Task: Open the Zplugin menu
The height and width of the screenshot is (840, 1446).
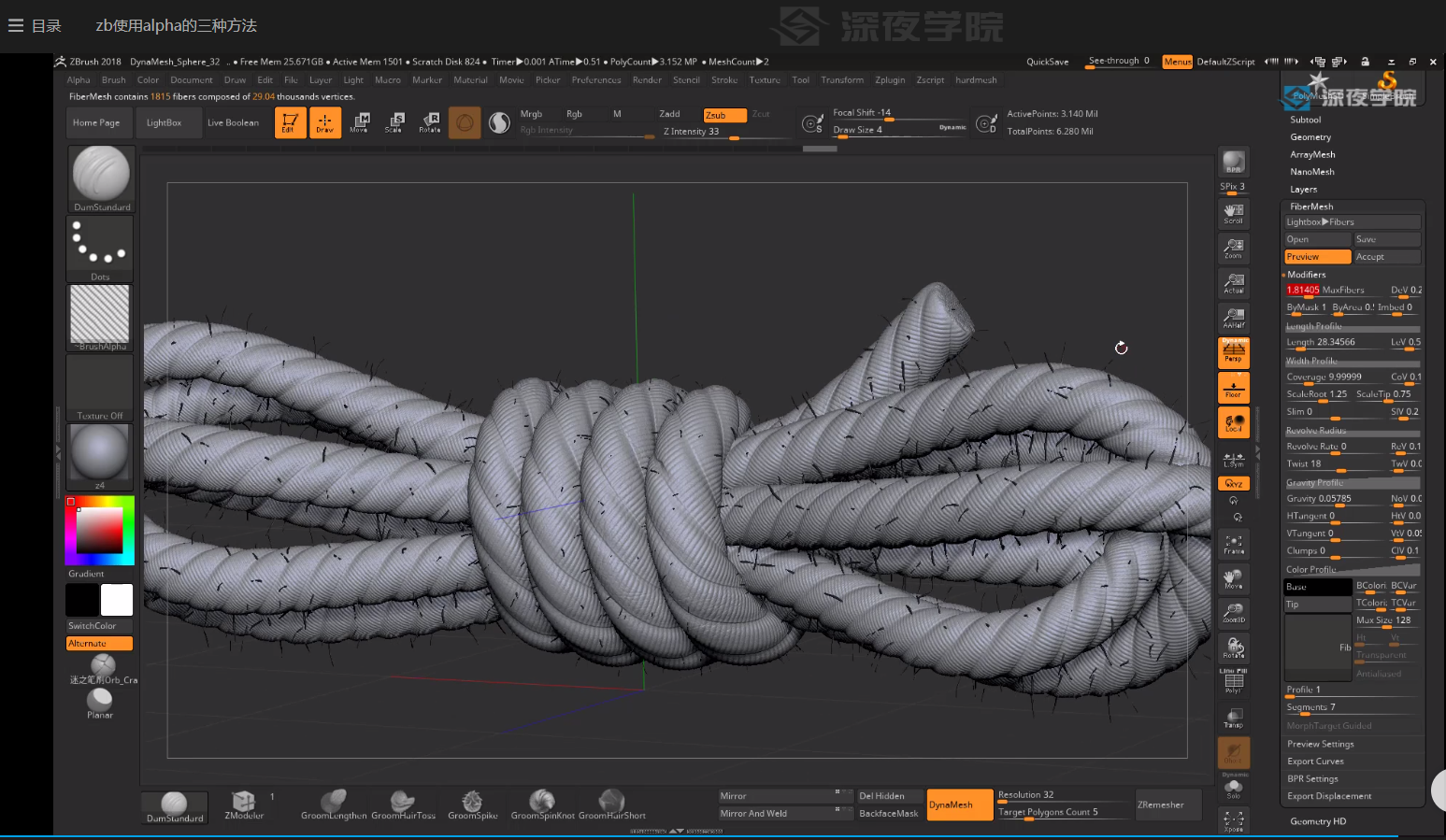Action: point(890,80)
